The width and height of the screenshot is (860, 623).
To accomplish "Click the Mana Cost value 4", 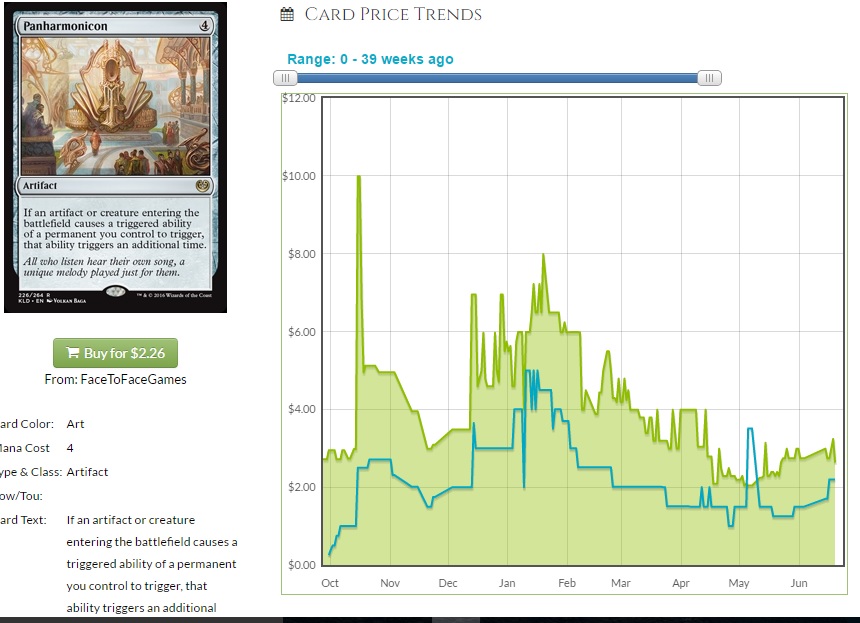I will [x=70, y=448].
